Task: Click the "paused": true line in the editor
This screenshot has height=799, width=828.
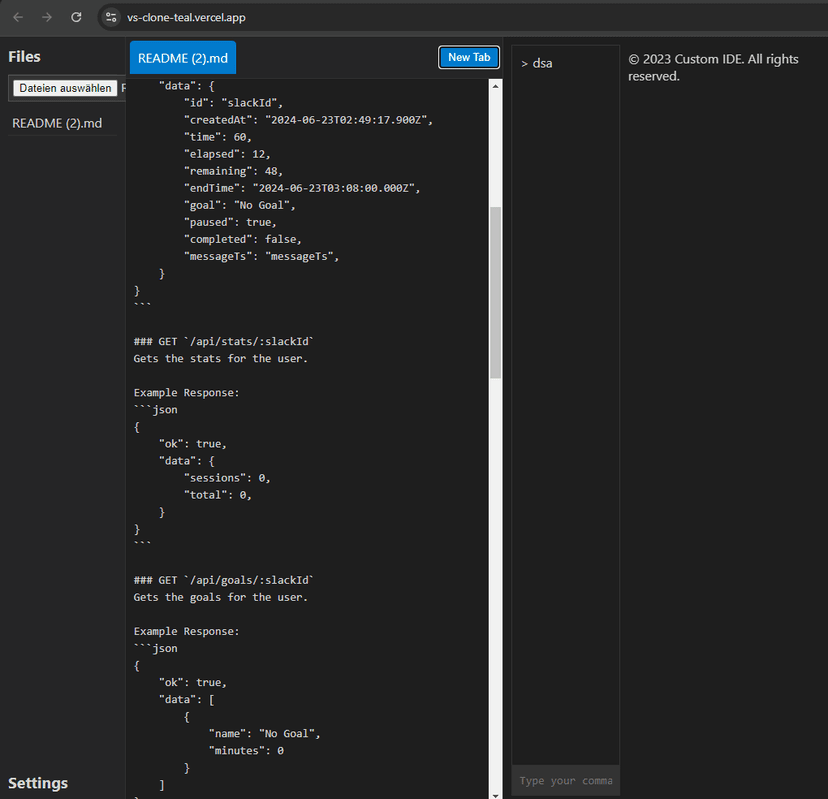Action: tap(230, 222)
